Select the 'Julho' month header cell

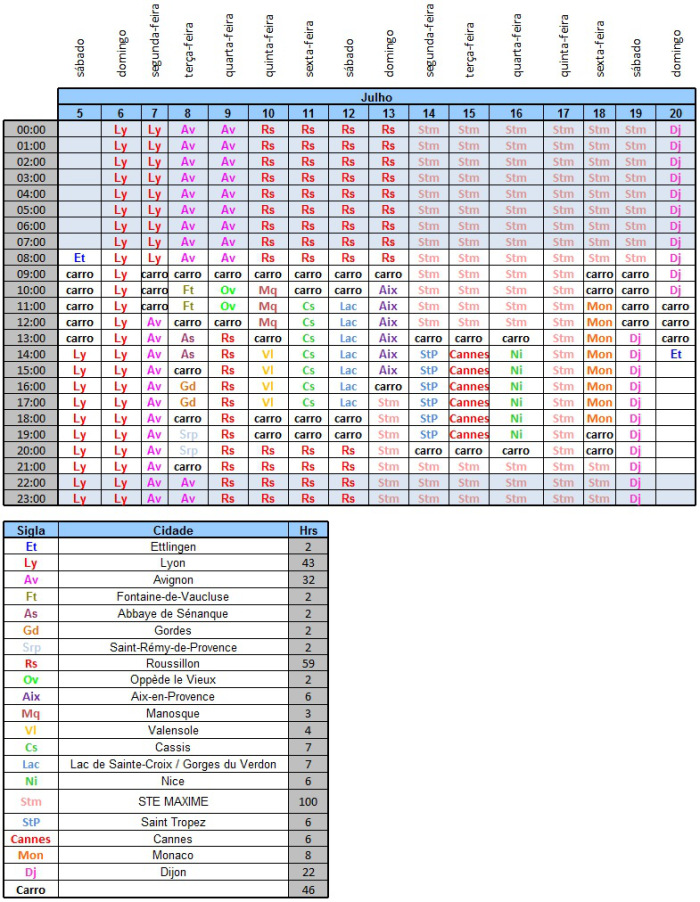(376, 97)
